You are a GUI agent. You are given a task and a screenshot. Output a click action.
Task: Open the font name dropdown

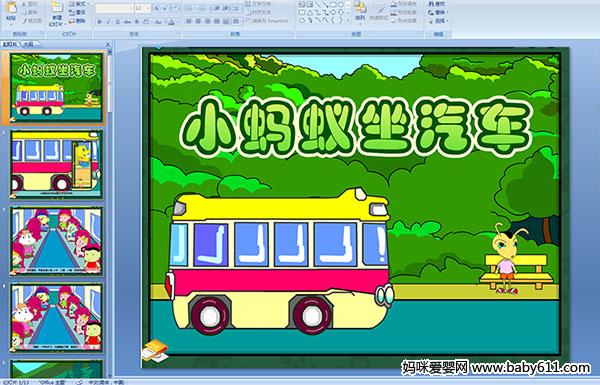[x=131, y=8]
